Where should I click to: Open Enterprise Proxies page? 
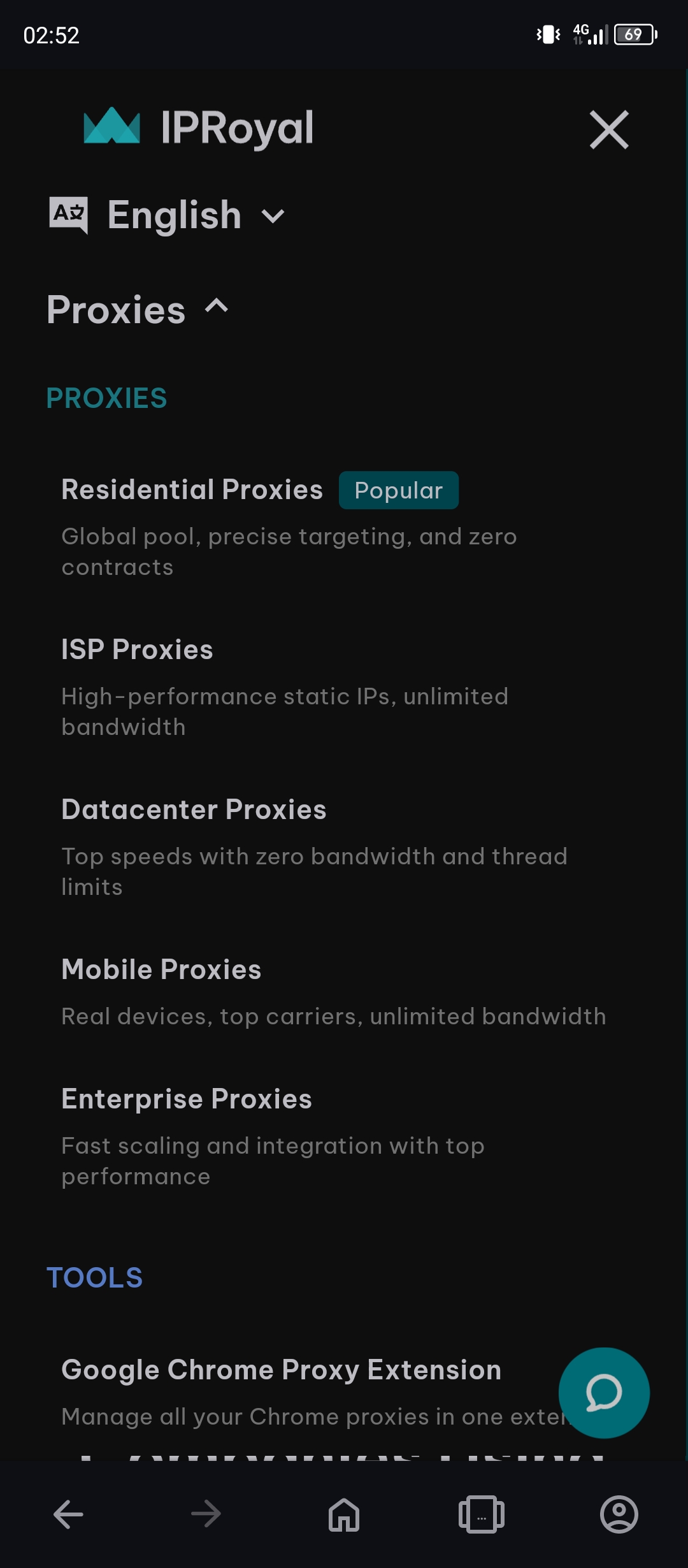coord(187,1099)
